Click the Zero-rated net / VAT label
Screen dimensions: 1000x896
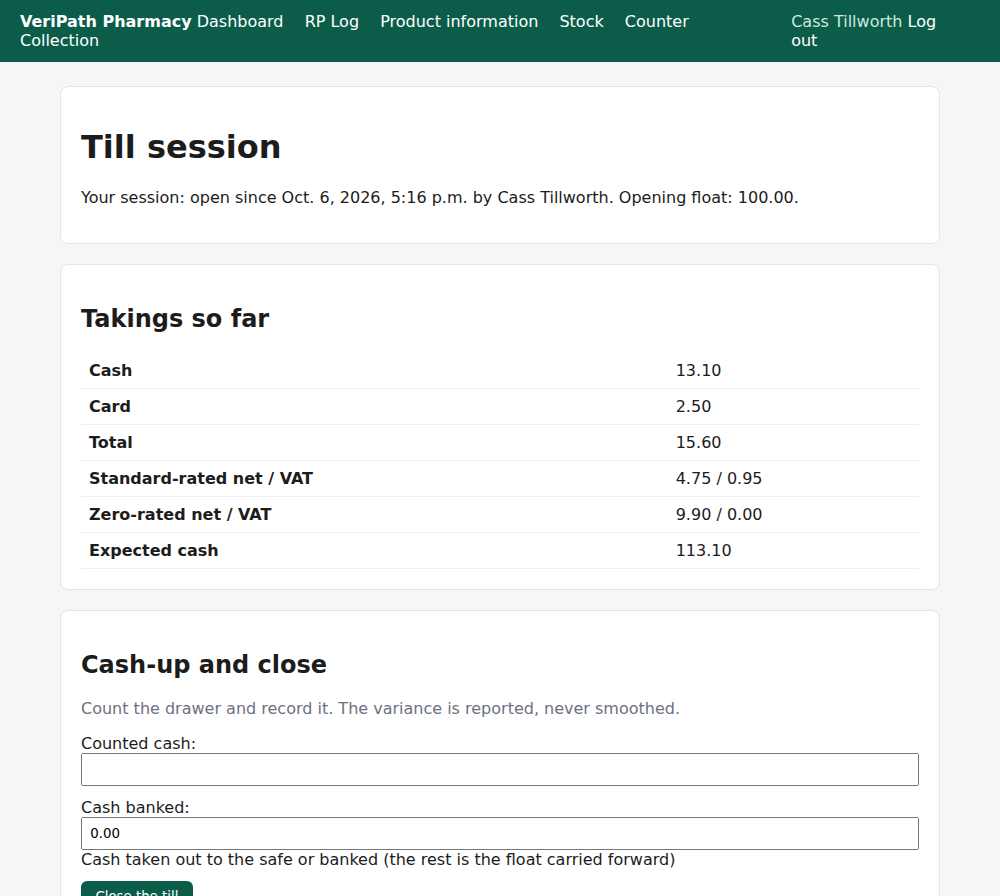pyautogui.click(x=180, y=515)
